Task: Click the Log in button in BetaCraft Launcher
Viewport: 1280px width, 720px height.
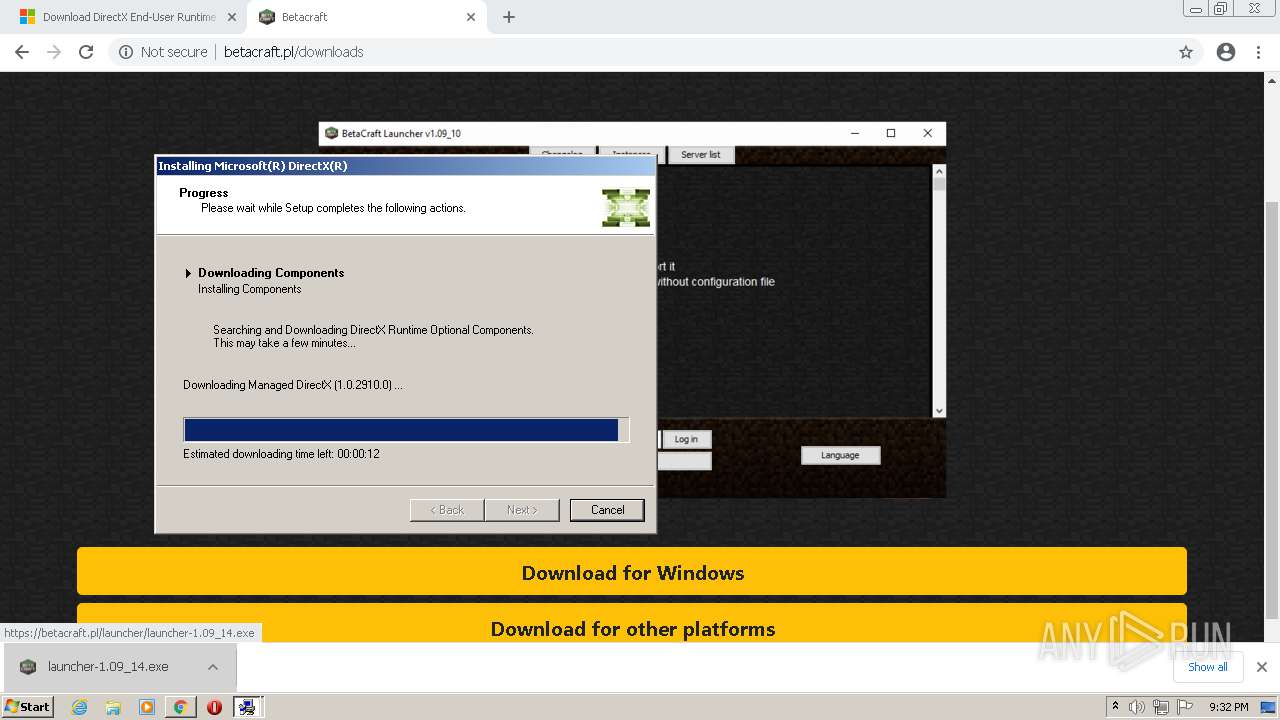Action: tap(686, 439)
